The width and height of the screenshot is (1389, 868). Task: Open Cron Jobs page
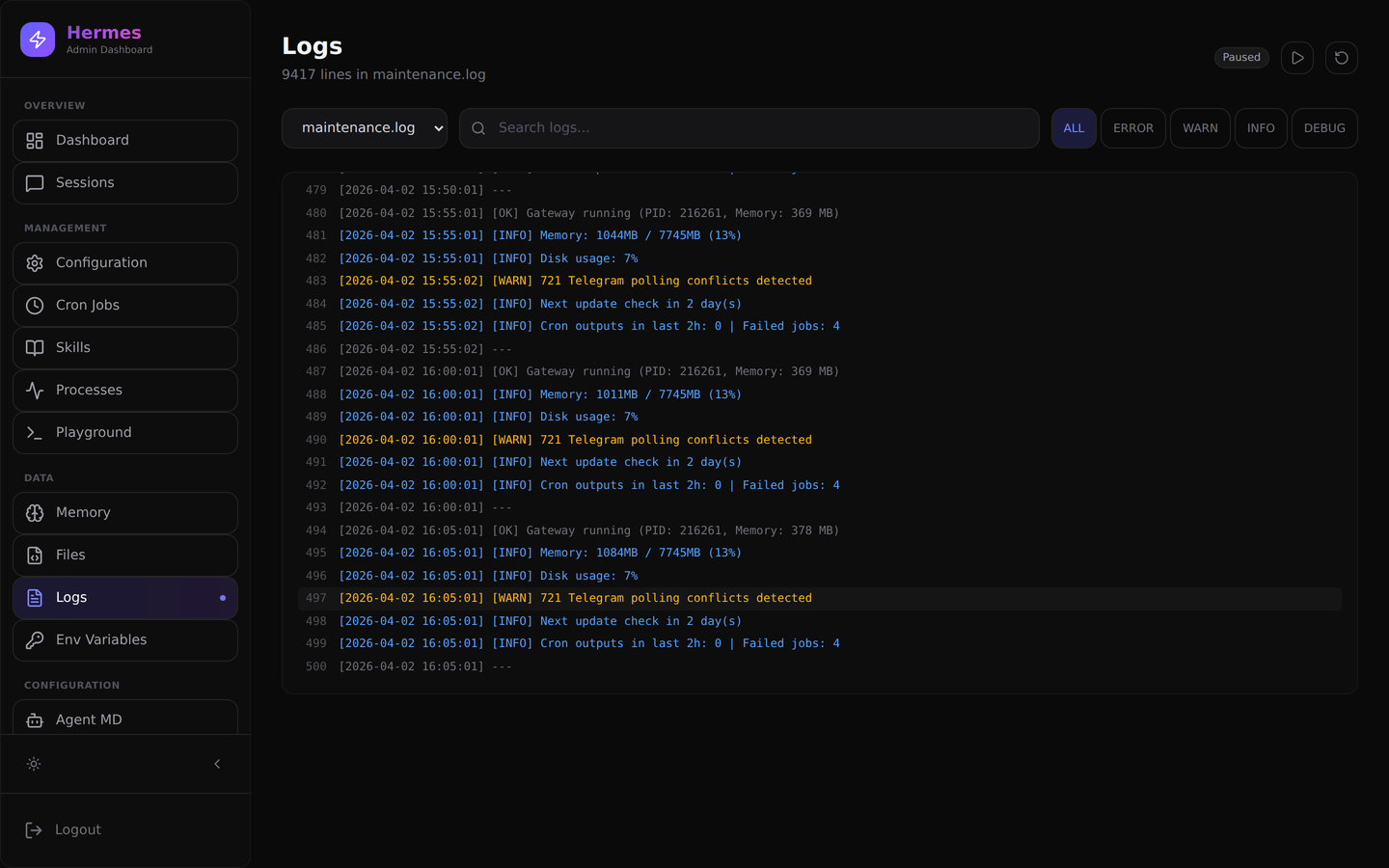point(125,306)
